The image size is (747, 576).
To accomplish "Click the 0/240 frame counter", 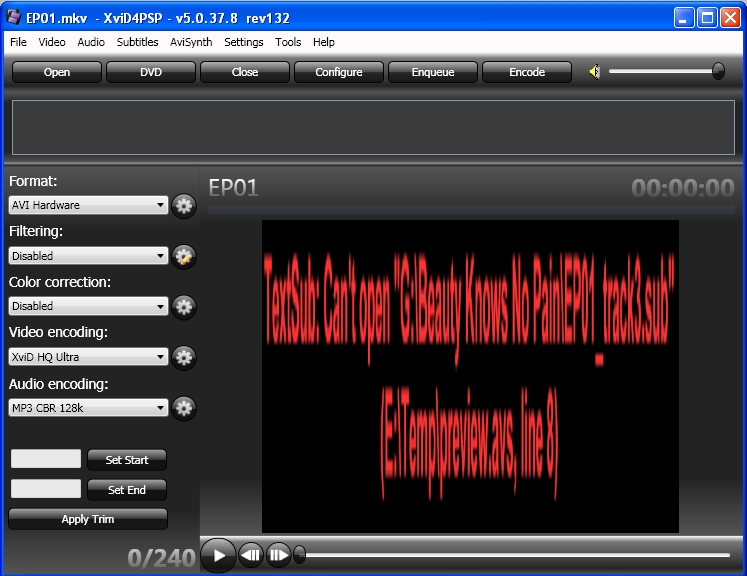I will (162, 558).
